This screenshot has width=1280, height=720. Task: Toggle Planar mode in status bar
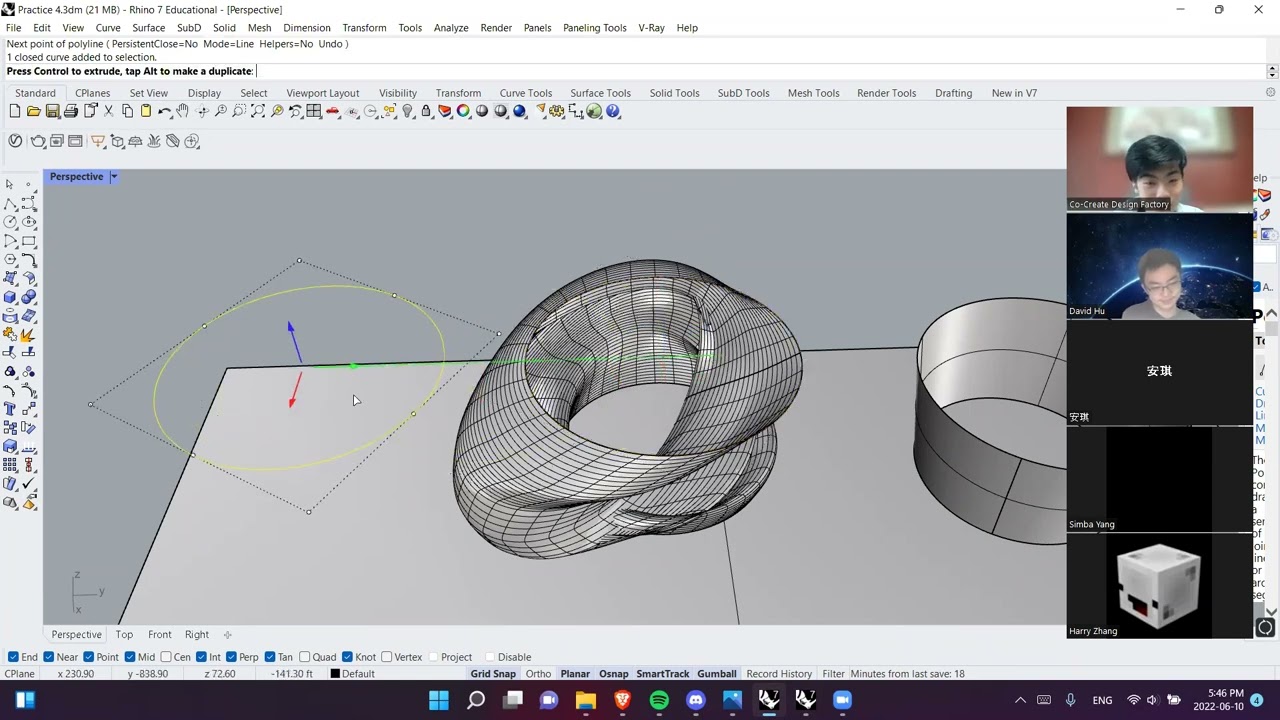tap(575, 674)
